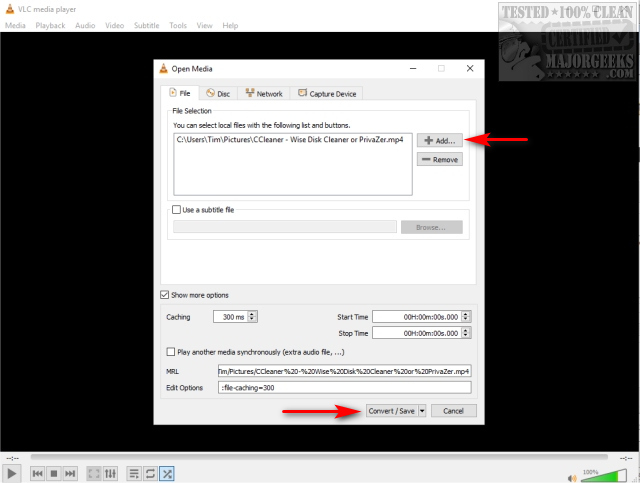The height and width of the screenshot is (483, 640).
Task: Click the disabled Browse... button
Action: pyautogui.click(x=431, y=227)
